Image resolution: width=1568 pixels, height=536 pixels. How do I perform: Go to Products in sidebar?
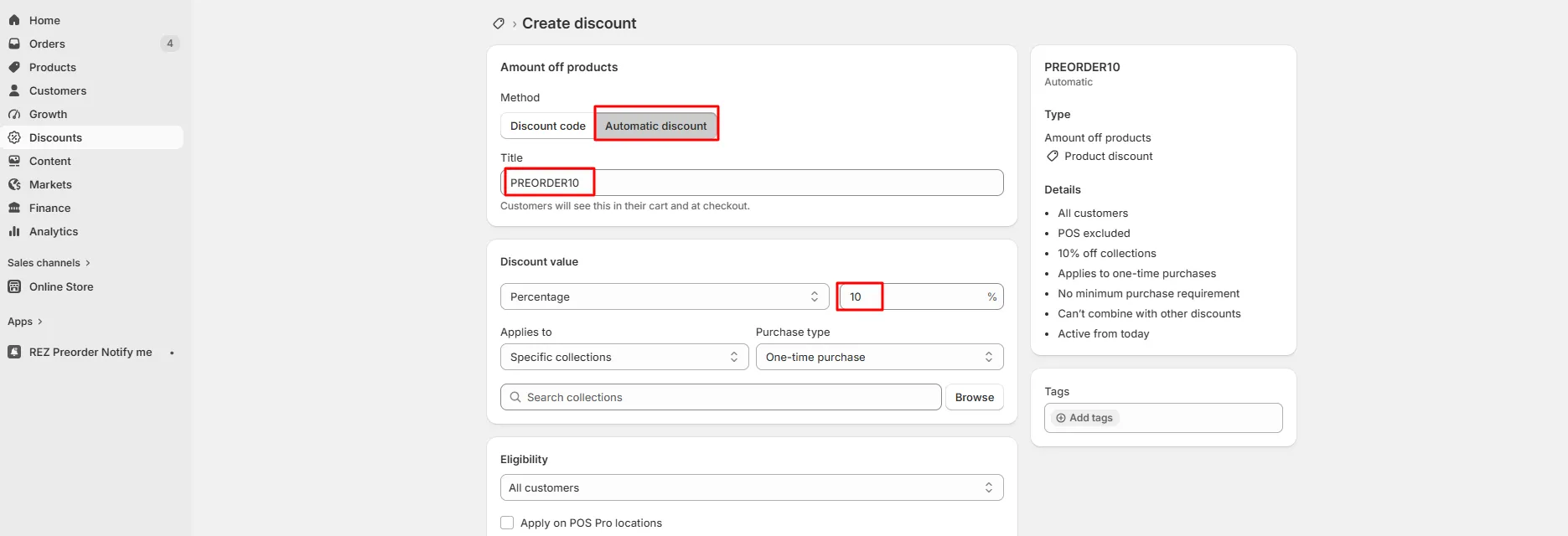click(x=92, y=67)
